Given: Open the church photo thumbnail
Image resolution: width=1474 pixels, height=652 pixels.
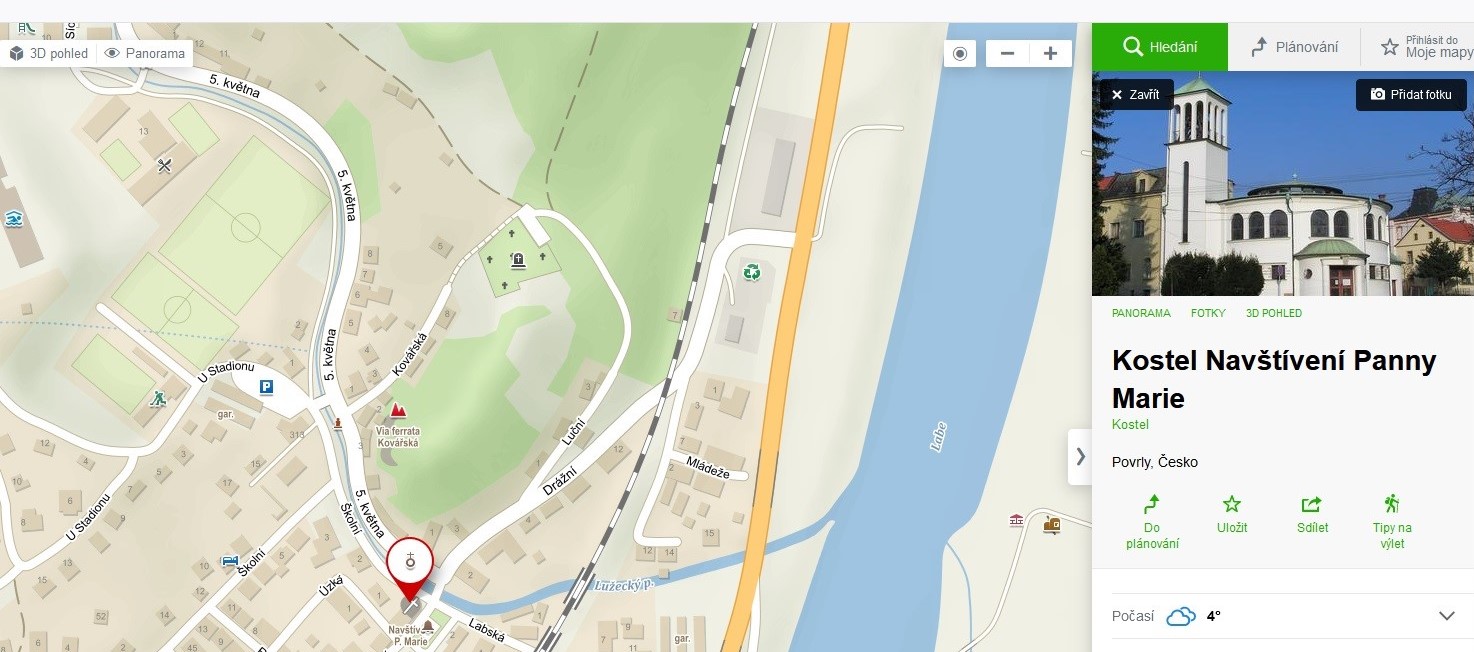Looking at the screenshot, I should click(1283, 184).
